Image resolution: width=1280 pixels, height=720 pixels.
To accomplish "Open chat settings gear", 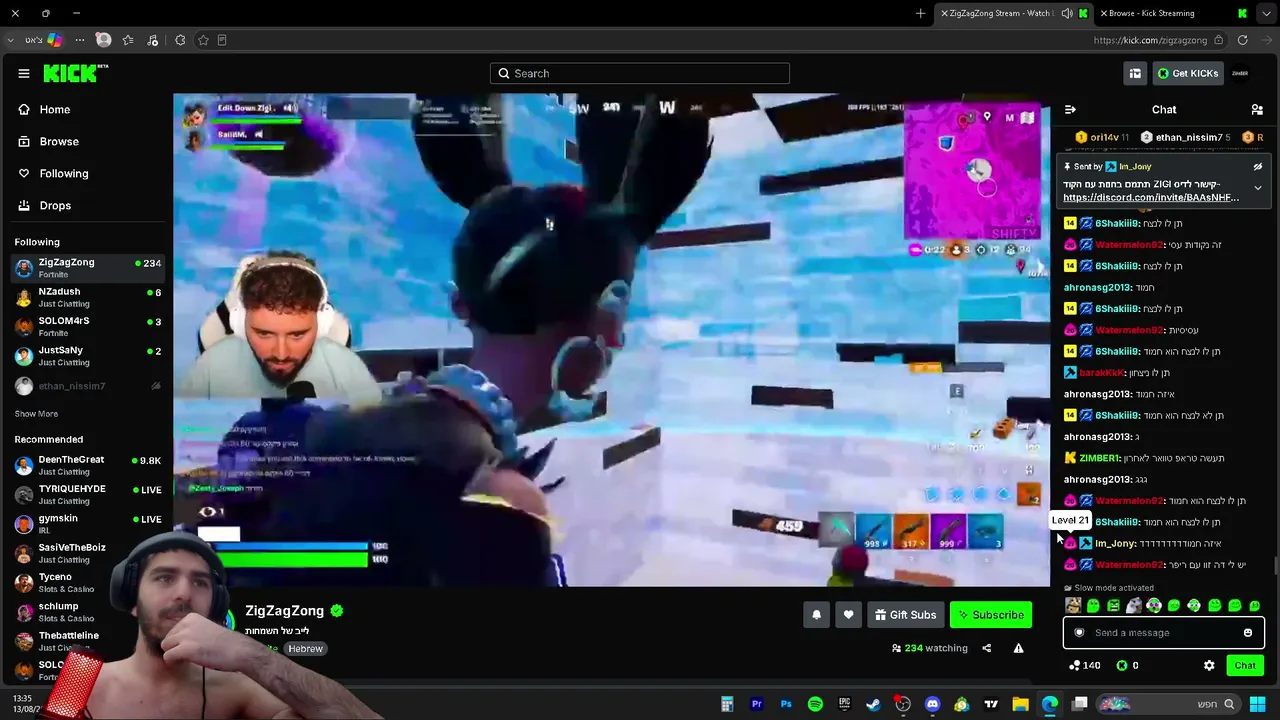I will pos(1209,666).
